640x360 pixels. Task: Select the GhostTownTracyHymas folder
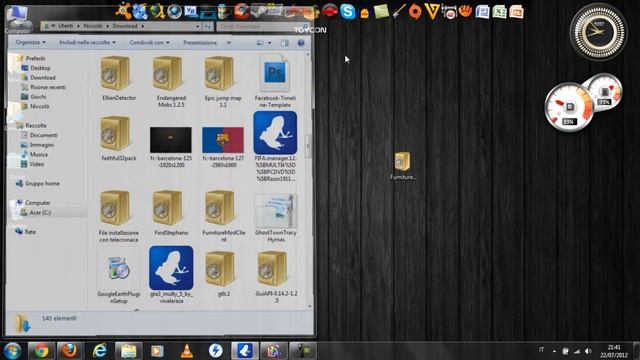(x=276, y=217)
